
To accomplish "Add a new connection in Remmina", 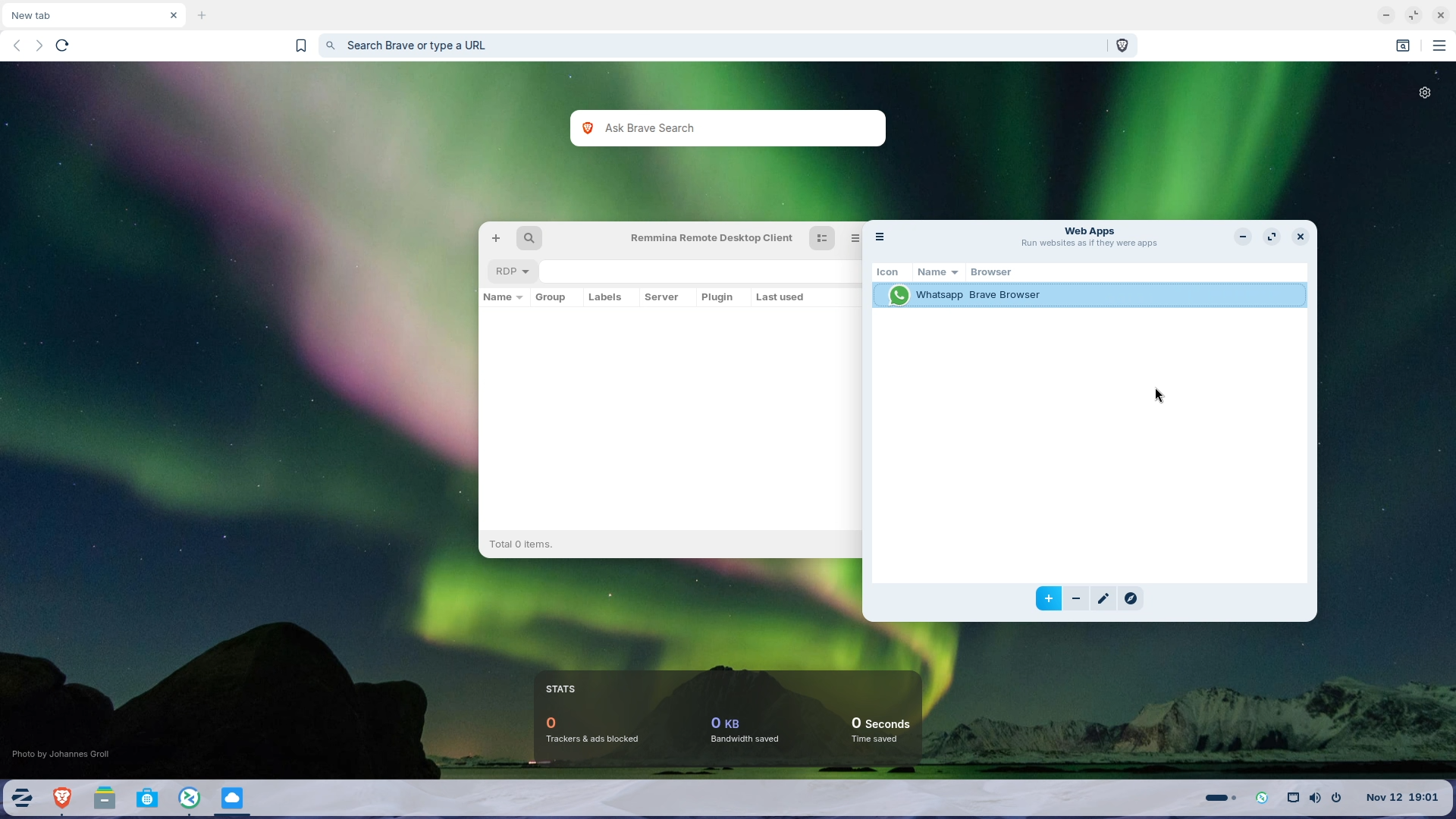I will point(495,237).
